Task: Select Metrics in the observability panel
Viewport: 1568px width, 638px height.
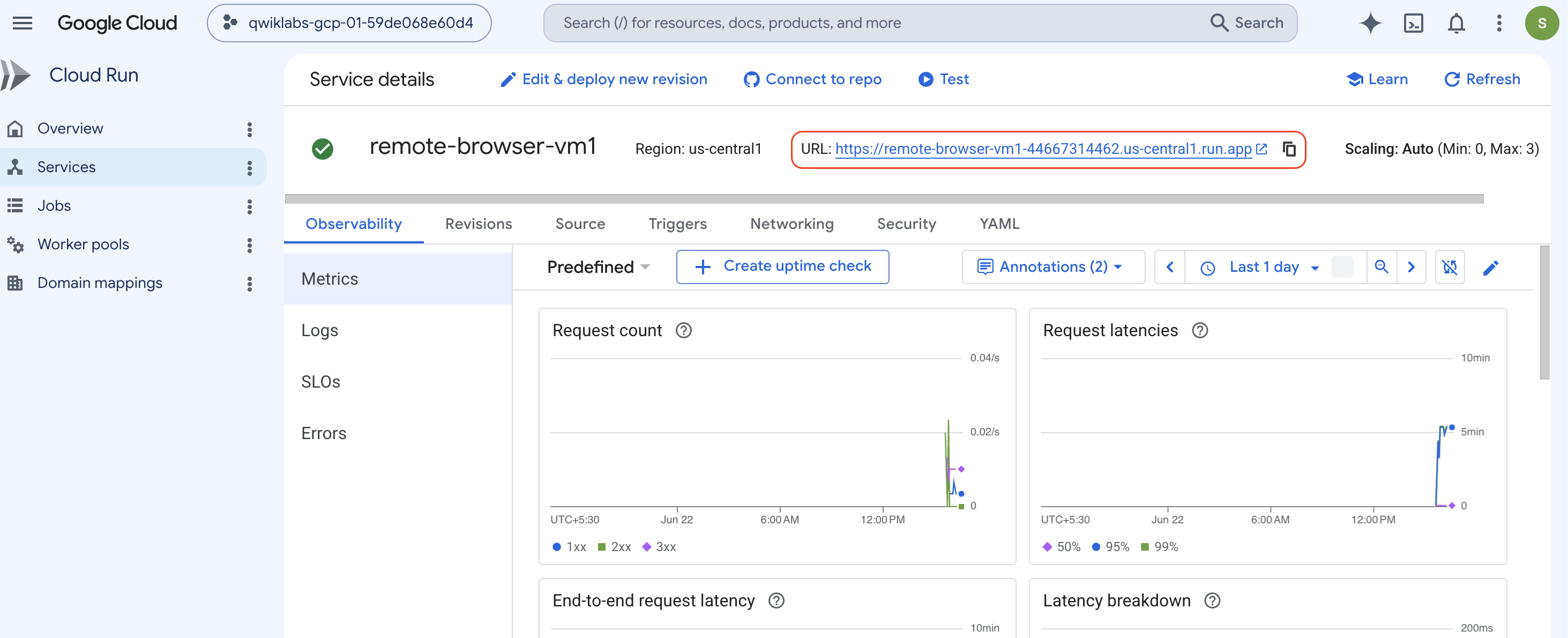Action: click(398, 279)
